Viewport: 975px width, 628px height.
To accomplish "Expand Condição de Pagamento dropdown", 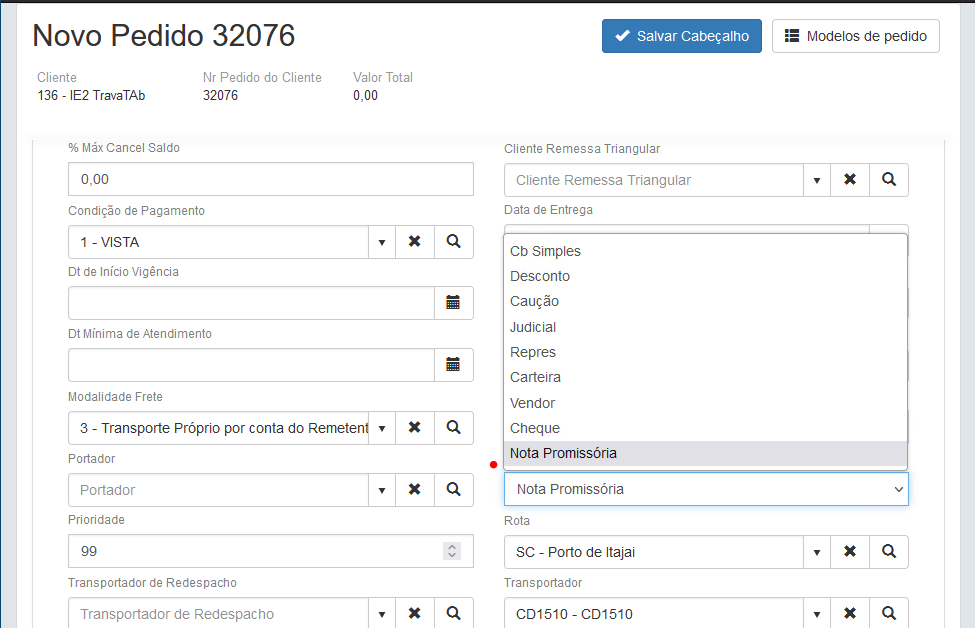I will point(382,242).
